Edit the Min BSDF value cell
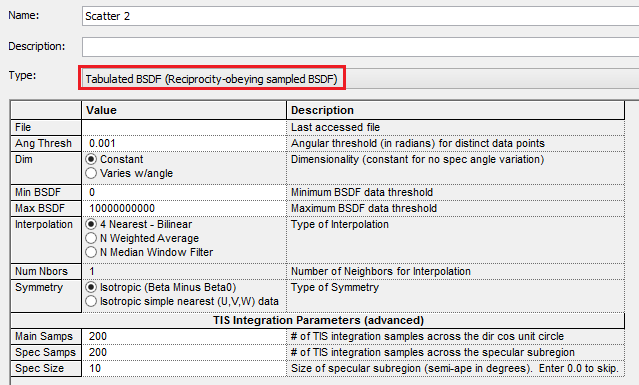Screen dimensions: 639x385 184,192
